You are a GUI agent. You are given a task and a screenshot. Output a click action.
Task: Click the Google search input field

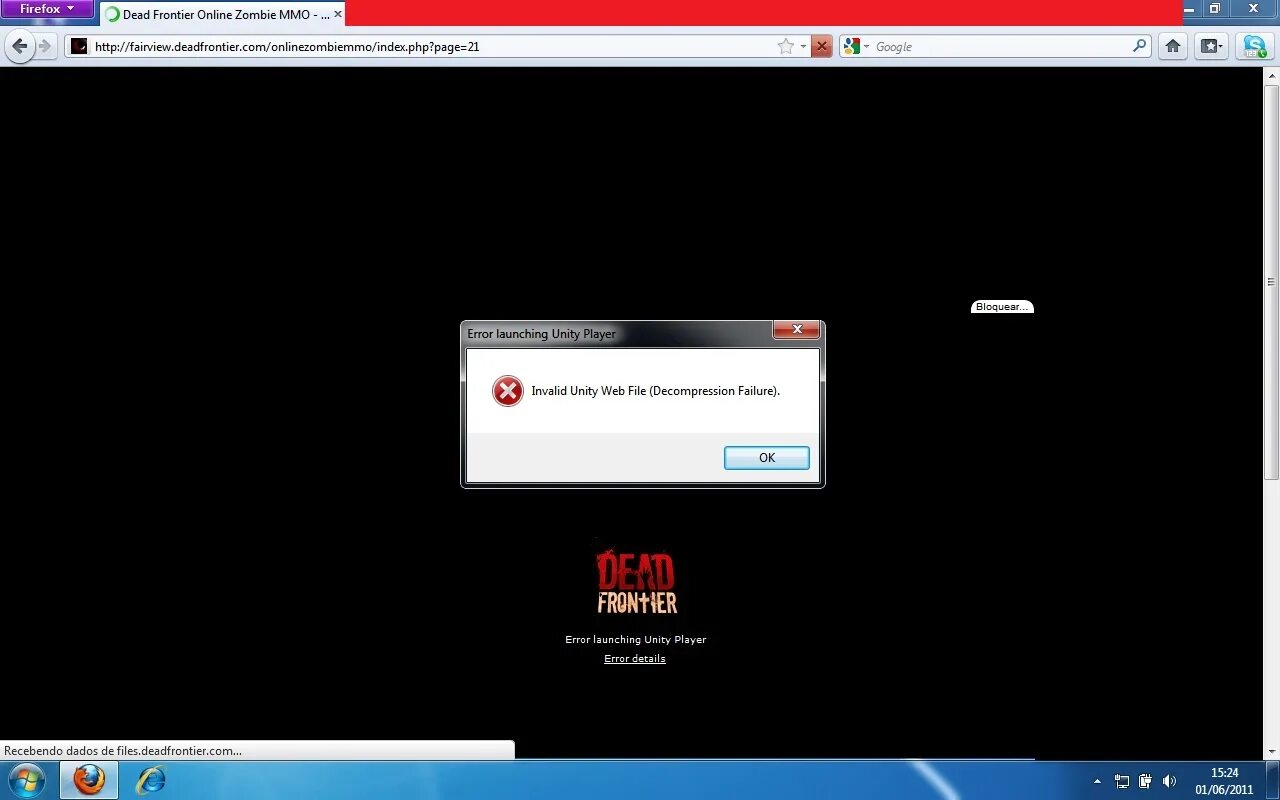1002,46
